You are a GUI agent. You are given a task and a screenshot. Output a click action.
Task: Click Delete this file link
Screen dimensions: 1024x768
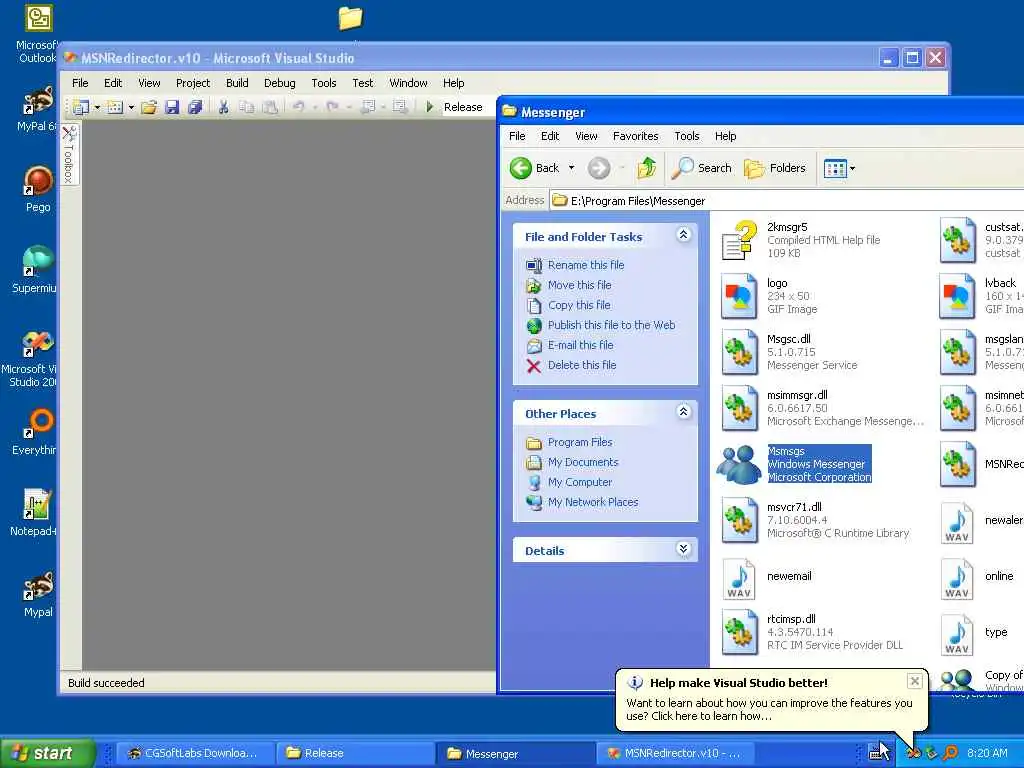pyautogui.click(x=582, y=365)
